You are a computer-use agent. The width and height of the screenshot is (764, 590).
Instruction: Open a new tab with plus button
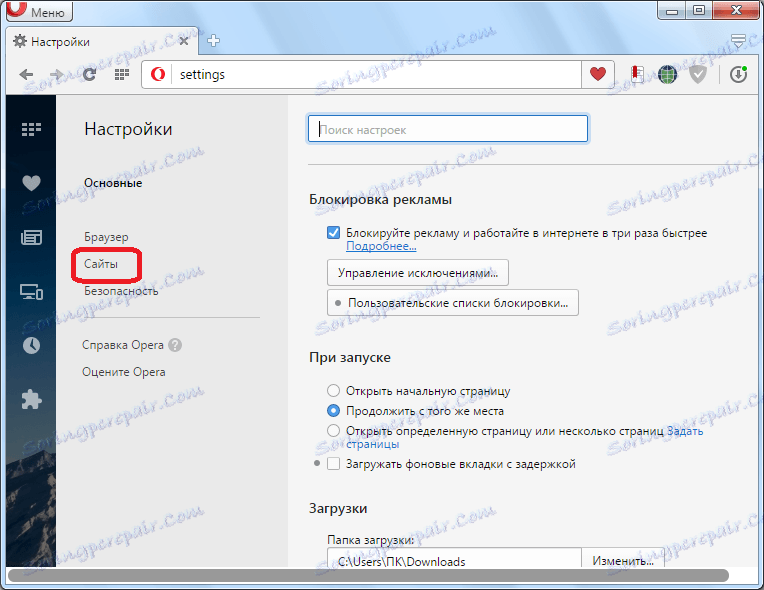click(x=213, y=41)
